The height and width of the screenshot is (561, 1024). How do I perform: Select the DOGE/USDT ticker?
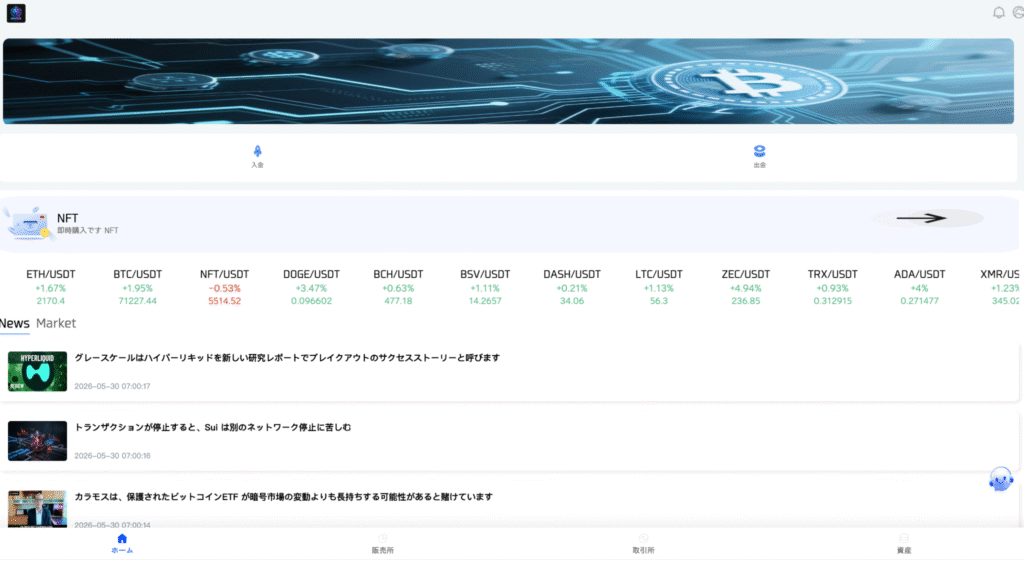point(311,287)
